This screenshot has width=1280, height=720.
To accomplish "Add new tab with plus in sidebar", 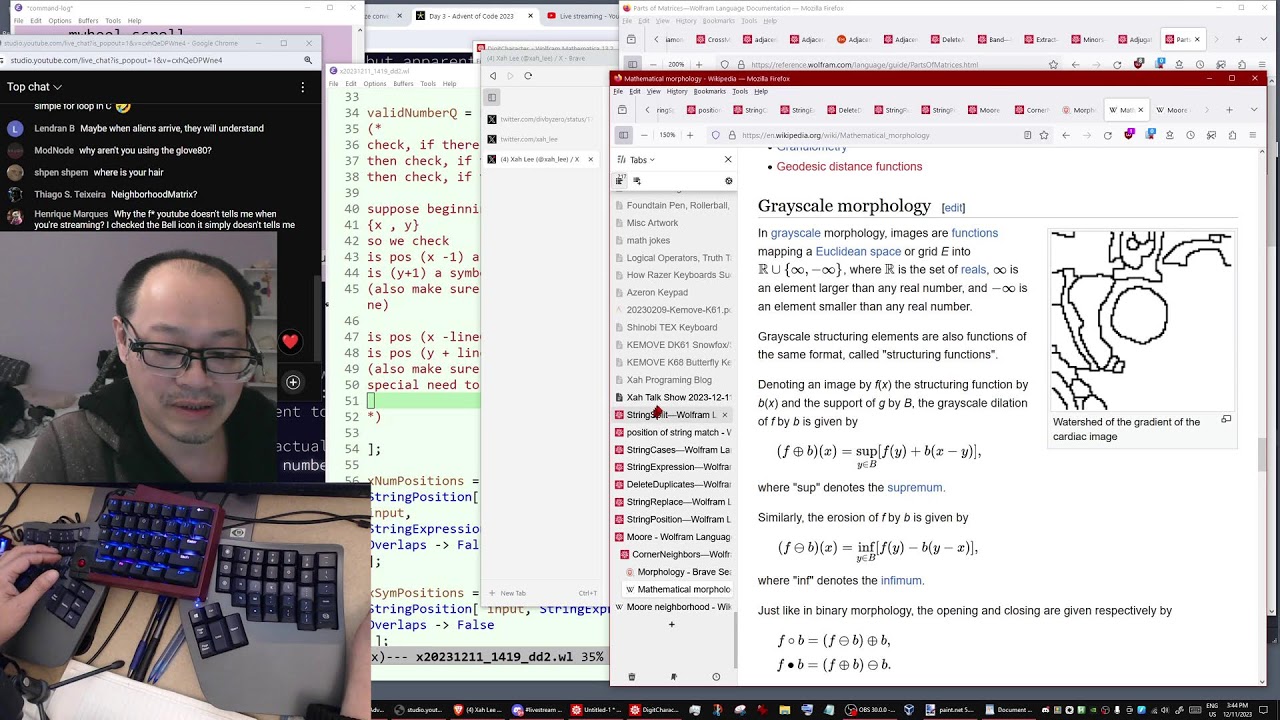I will (671, 625).
